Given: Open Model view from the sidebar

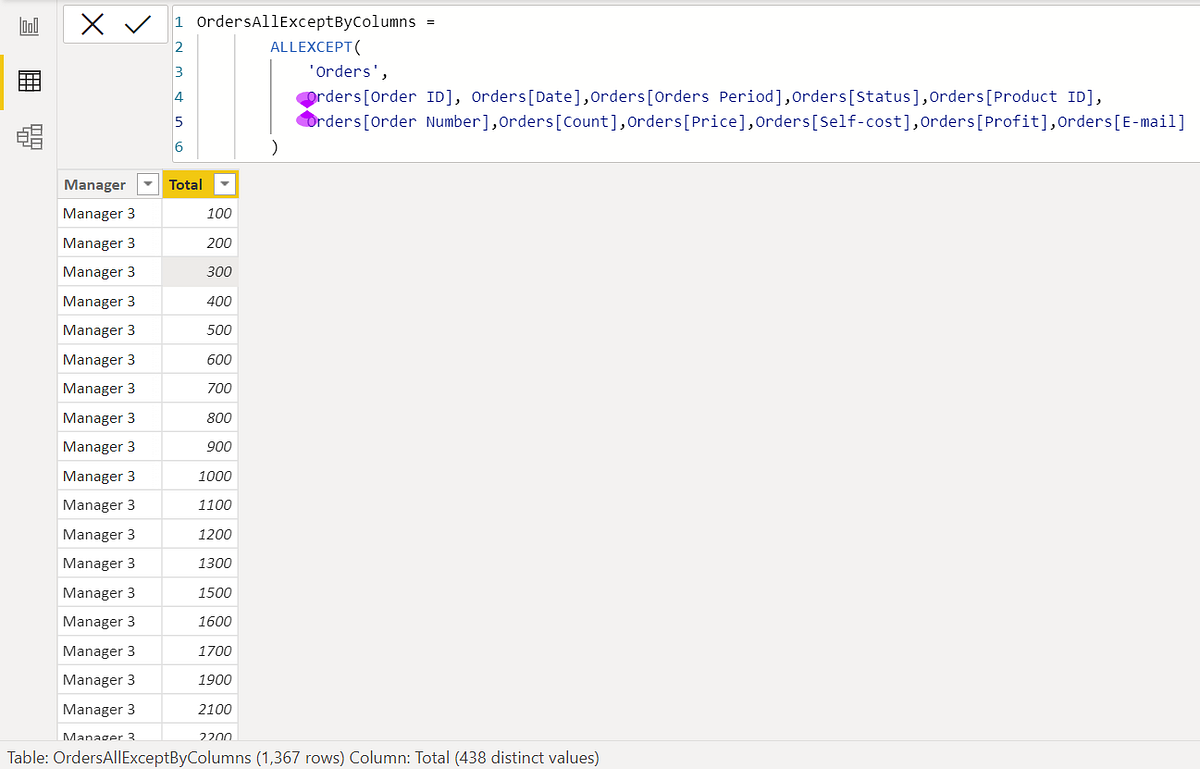Looking at the screenshot, I should click(x=28, y=137).
